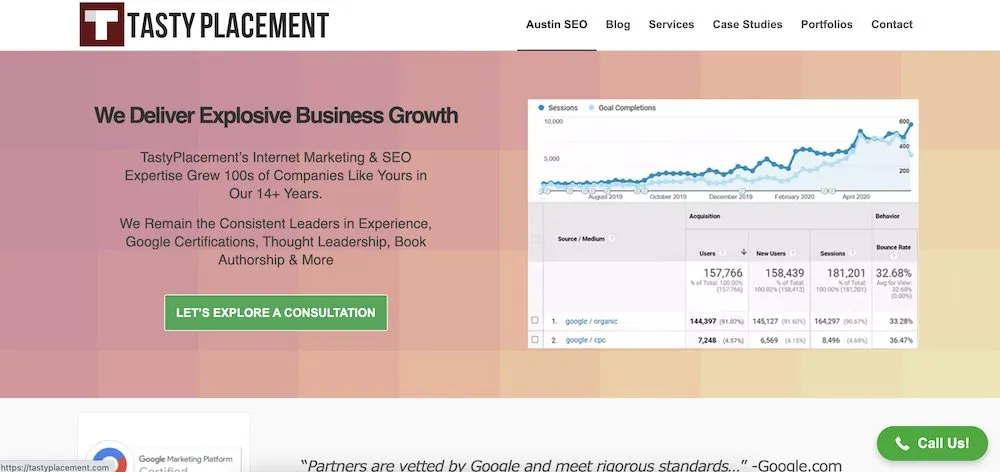Click the Goal Completions legend dot
Screen dimensions: 1000x472
592,107
